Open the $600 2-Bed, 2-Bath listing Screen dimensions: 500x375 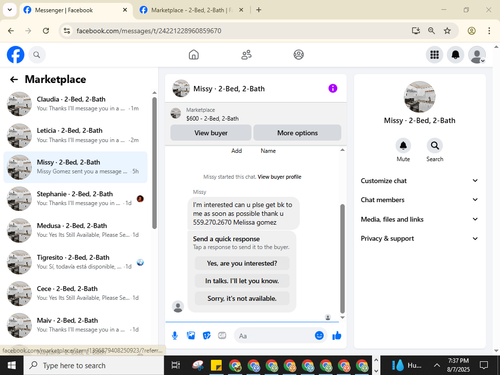point(212,118)
